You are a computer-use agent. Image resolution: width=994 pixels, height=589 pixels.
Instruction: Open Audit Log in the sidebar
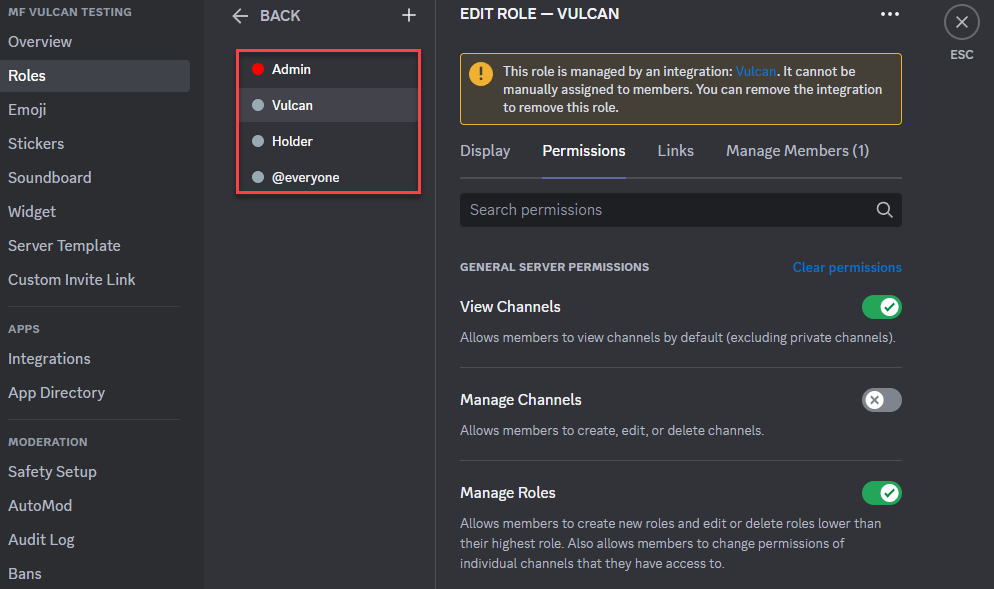(x=41, y=540)
